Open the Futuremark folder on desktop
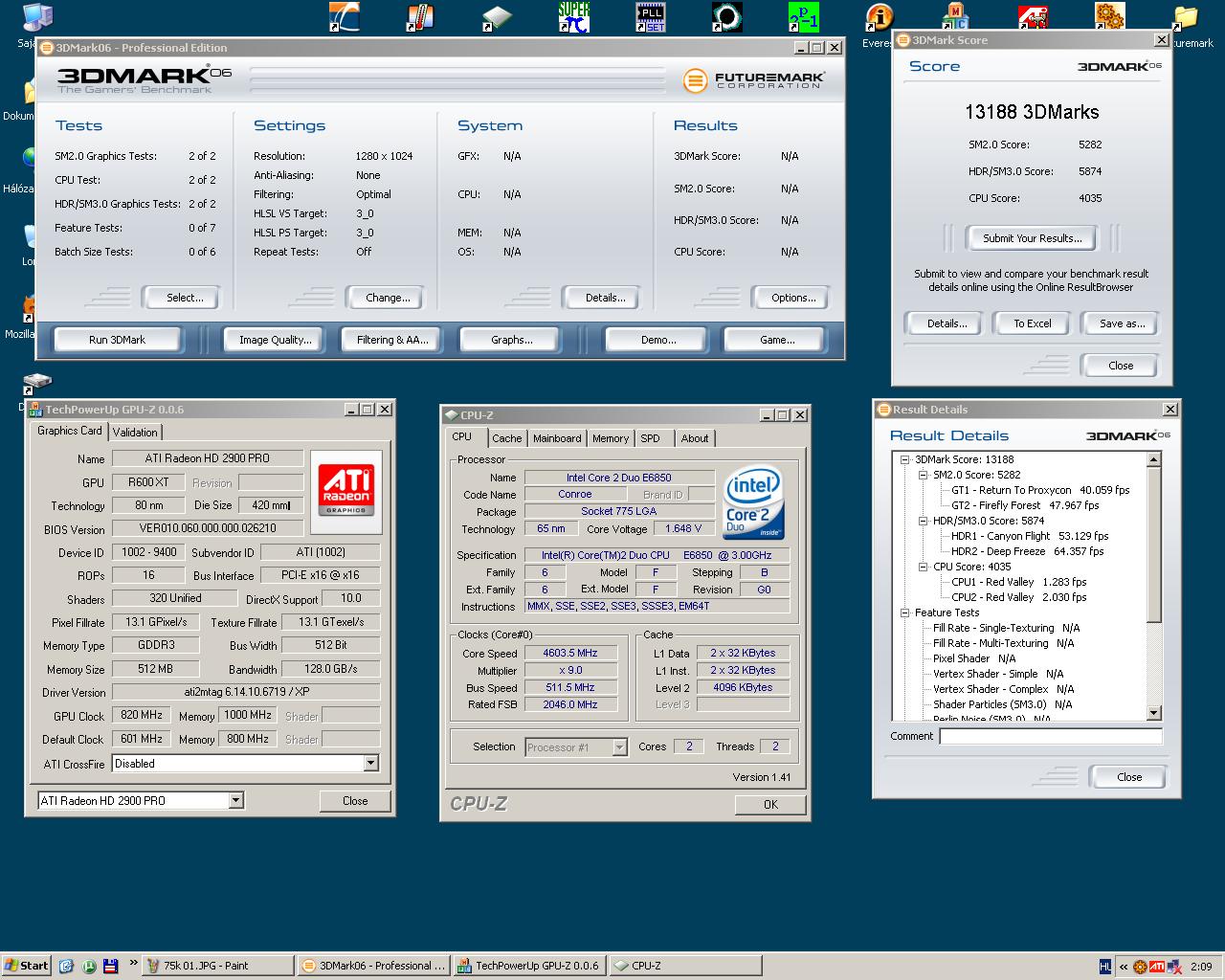 coord(1186,17)
